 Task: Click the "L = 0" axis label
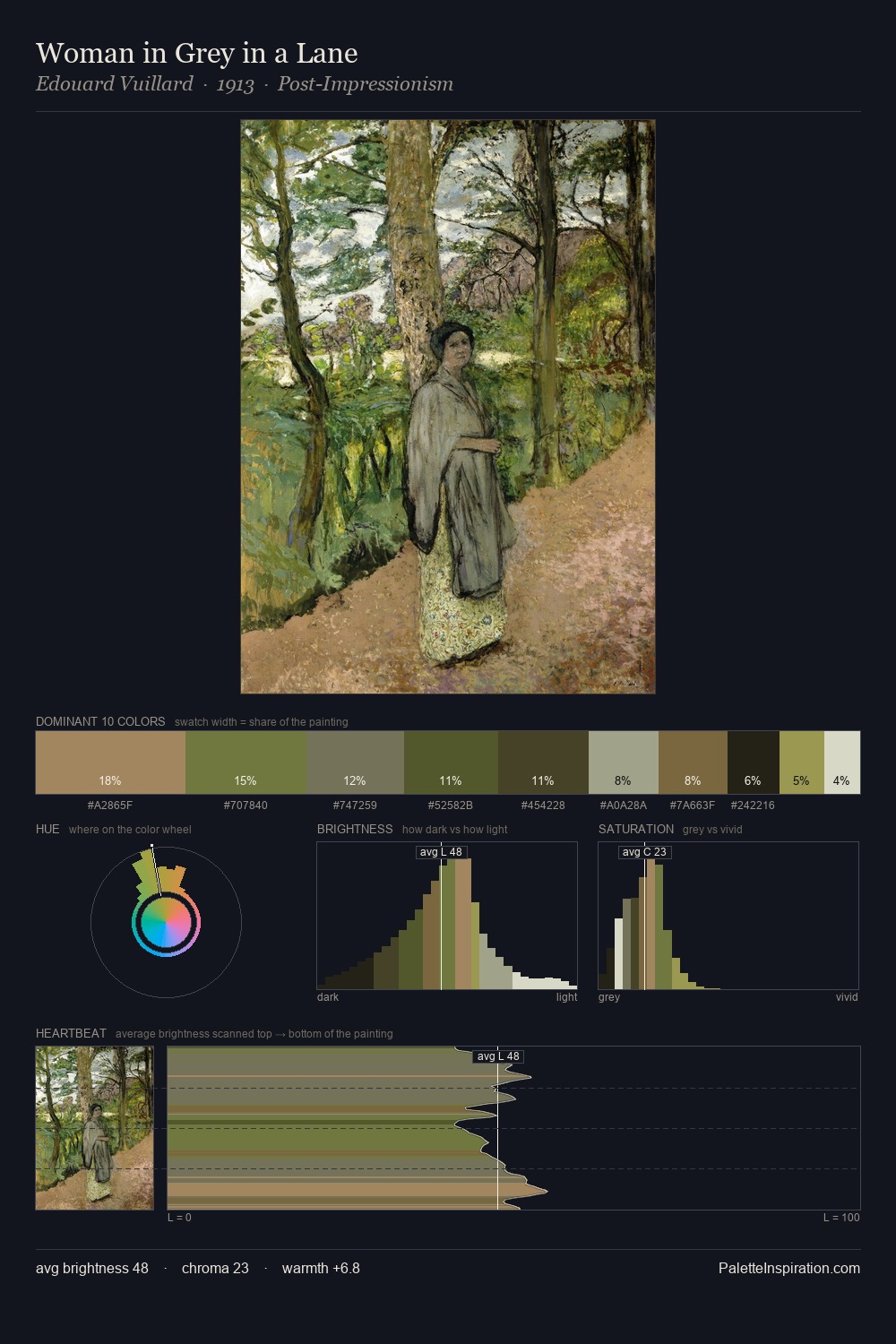pos(179,1218)
